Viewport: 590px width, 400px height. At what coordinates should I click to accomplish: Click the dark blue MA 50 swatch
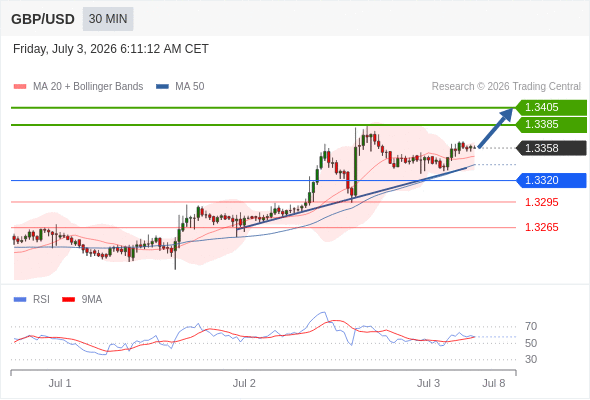click(162, 87)
